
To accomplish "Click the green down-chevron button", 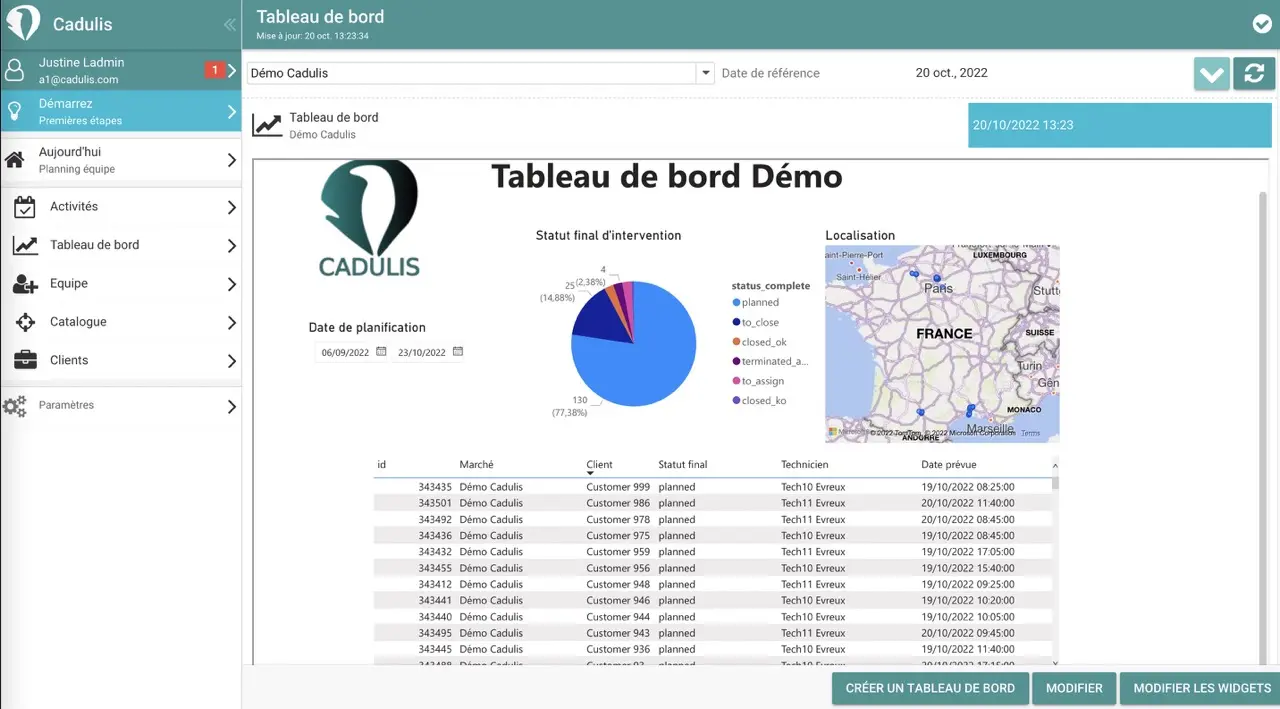I will pyautogui.click(x=1211, y=74).
